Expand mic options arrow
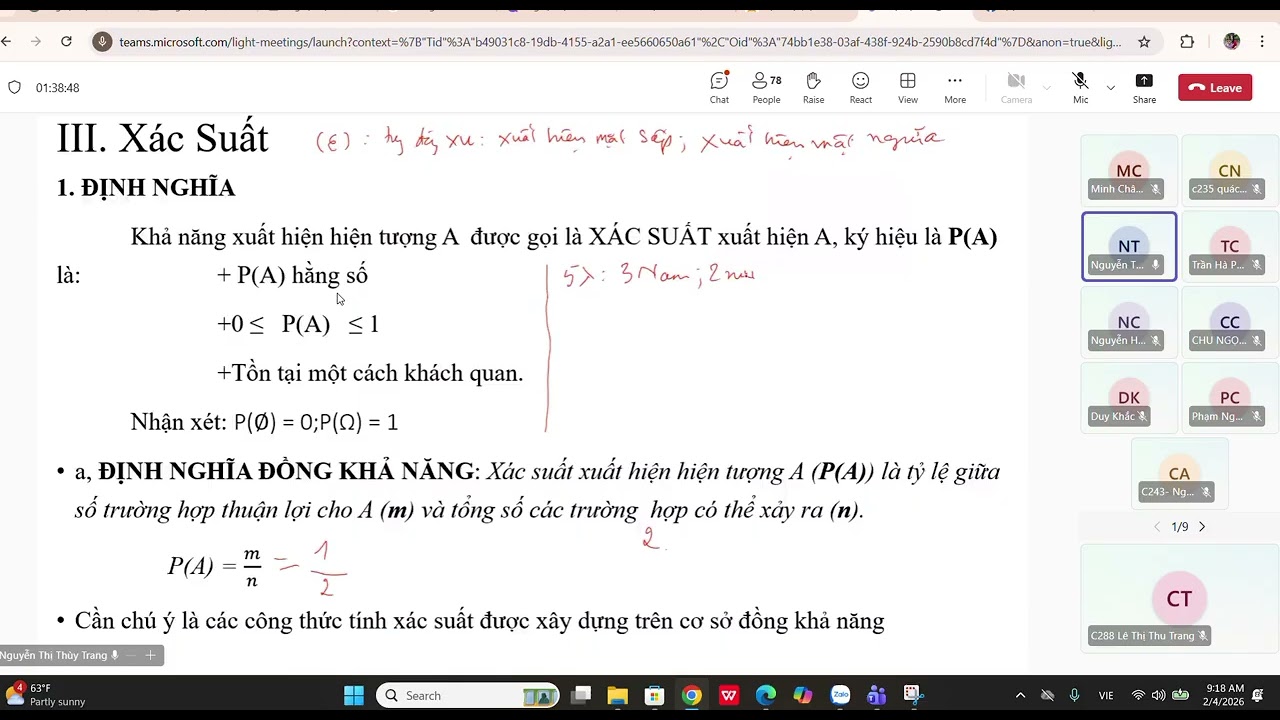This screenshot has width=1280, height=720. [1110, 88]
